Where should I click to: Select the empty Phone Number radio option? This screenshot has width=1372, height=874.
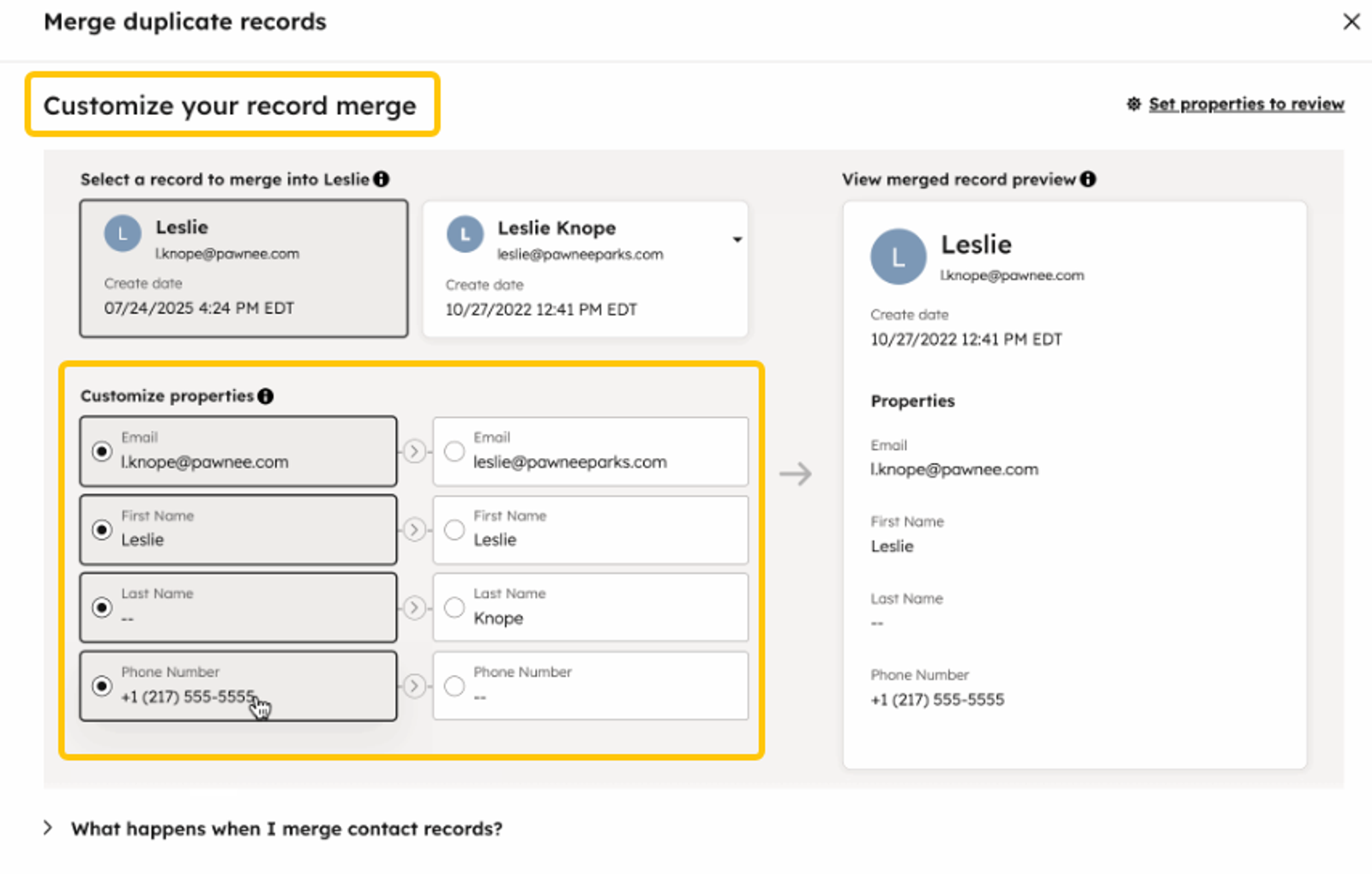point(454,686)
